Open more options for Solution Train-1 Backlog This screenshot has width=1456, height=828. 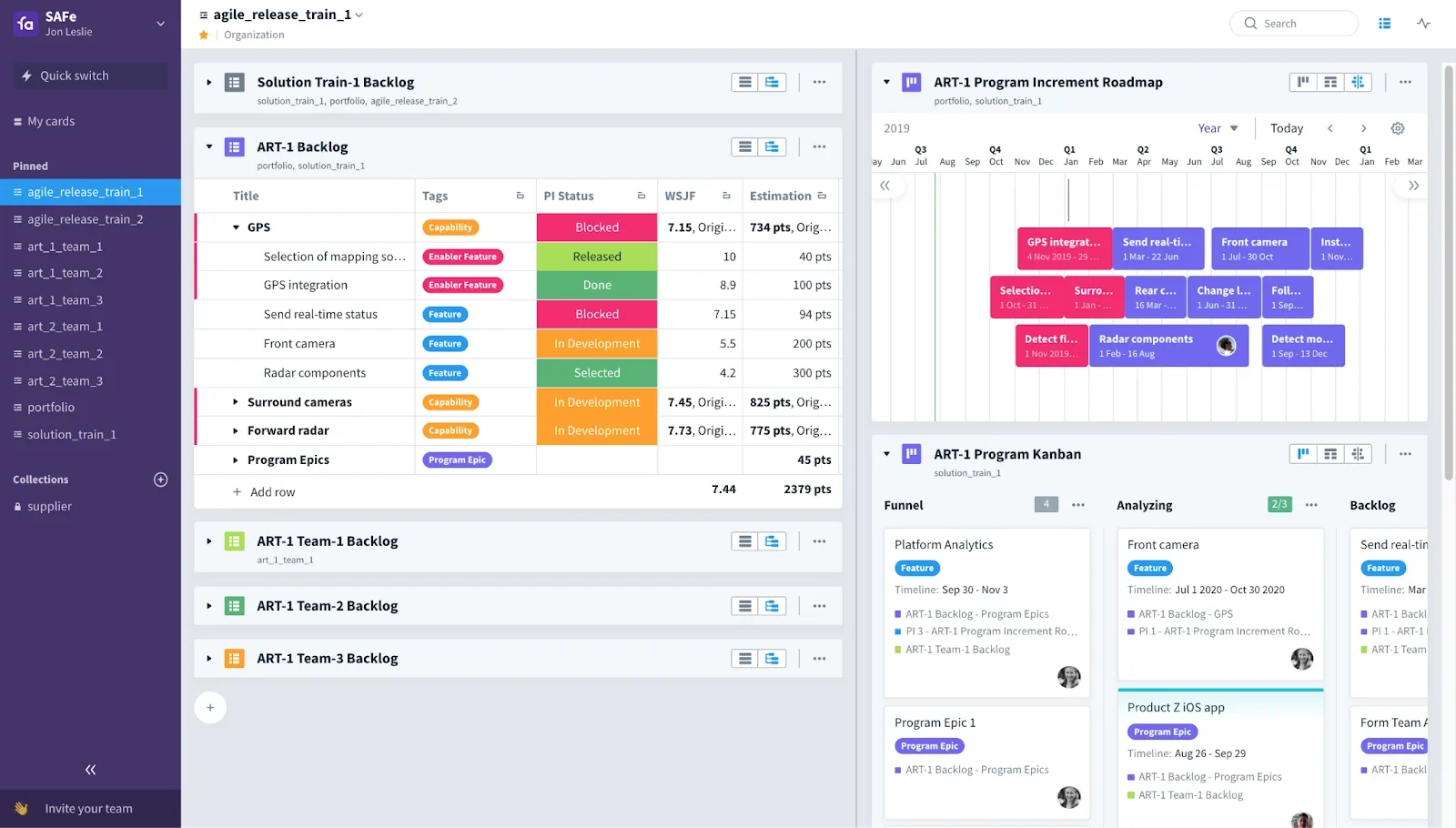[819, 82]
